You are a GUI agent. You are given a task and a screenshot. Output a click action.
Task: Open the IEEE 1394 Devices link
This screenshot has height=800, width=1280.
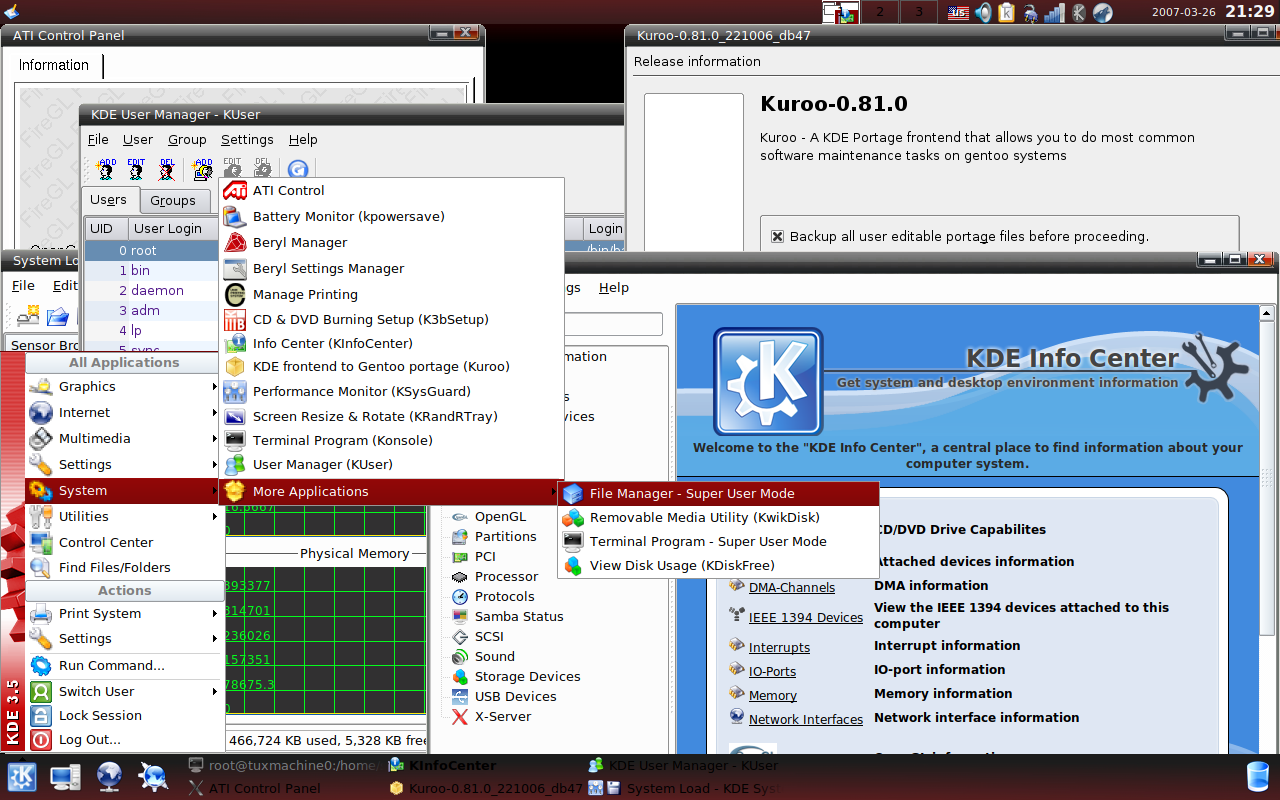point(806,617)
